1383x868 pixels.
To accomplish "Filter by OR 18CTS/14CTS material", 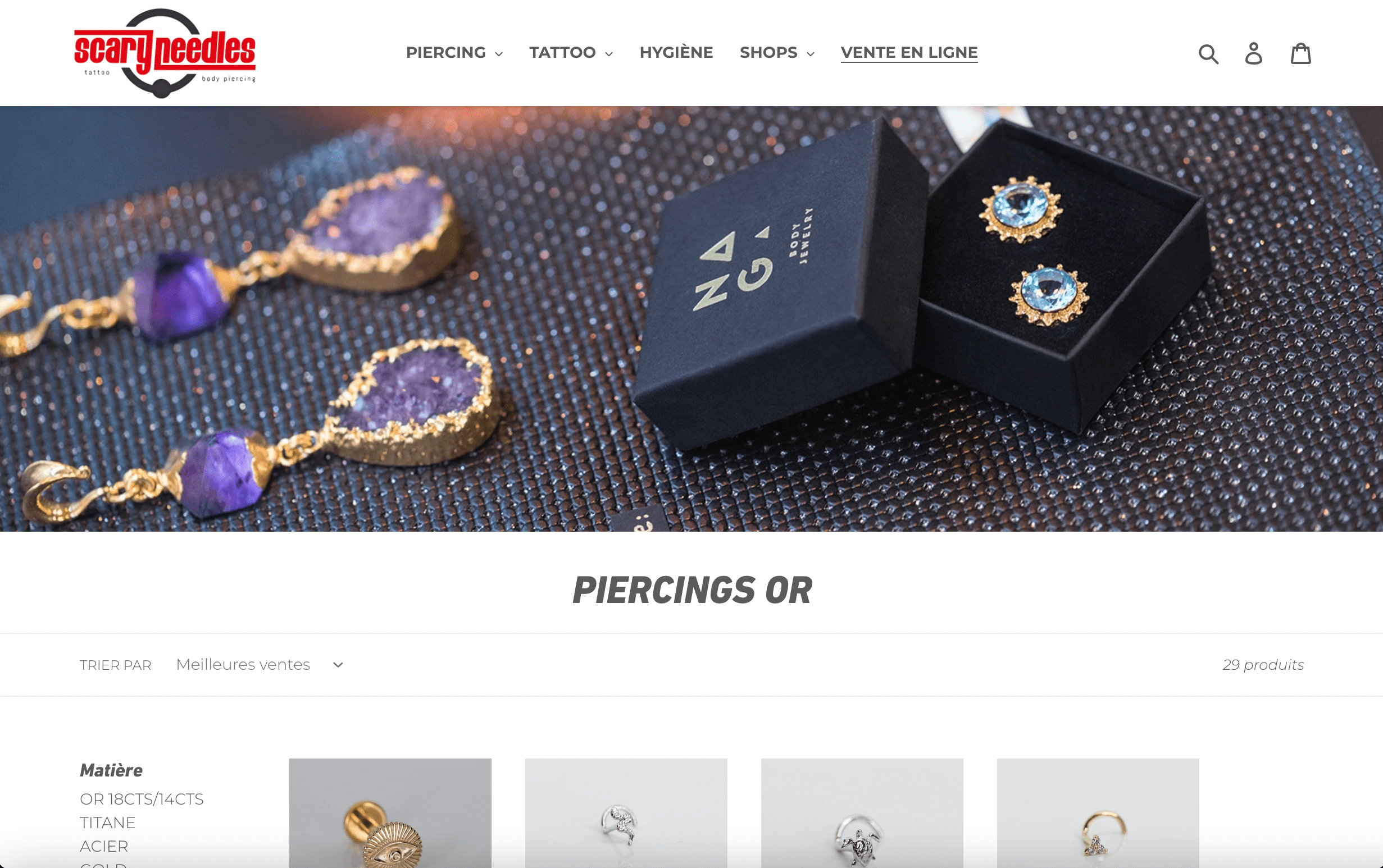I will click(x=142, y=799).
